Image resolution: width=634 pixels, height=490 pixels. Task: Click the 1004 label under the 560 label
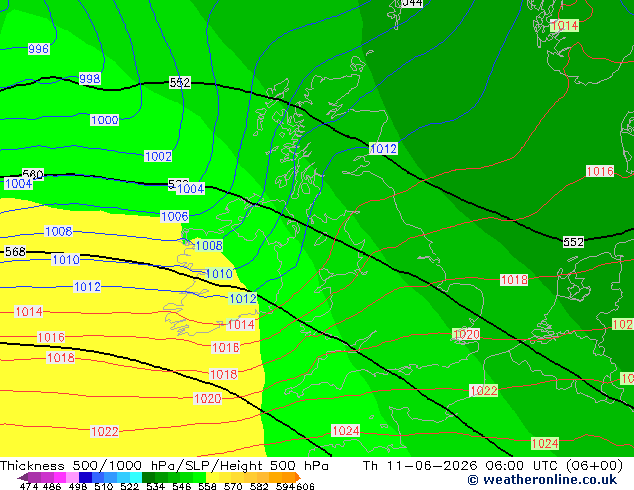click(x=18, y=184)
